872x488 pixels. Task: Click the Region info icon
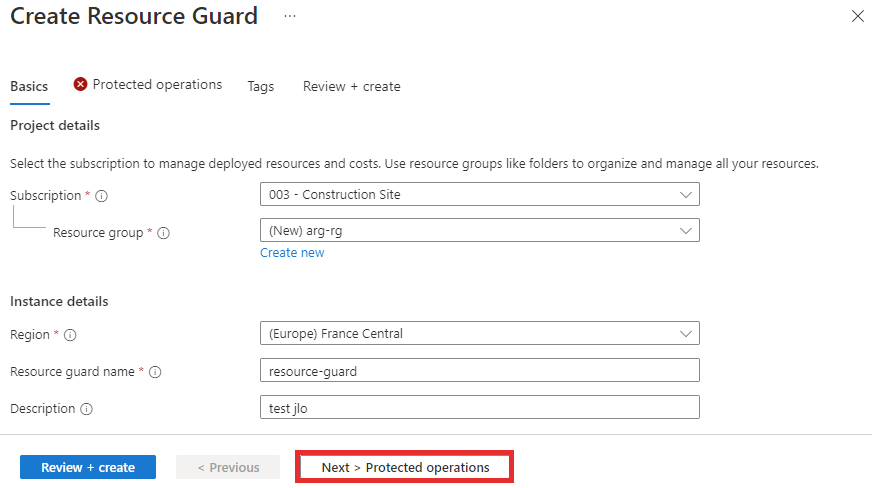coord(70,335)
